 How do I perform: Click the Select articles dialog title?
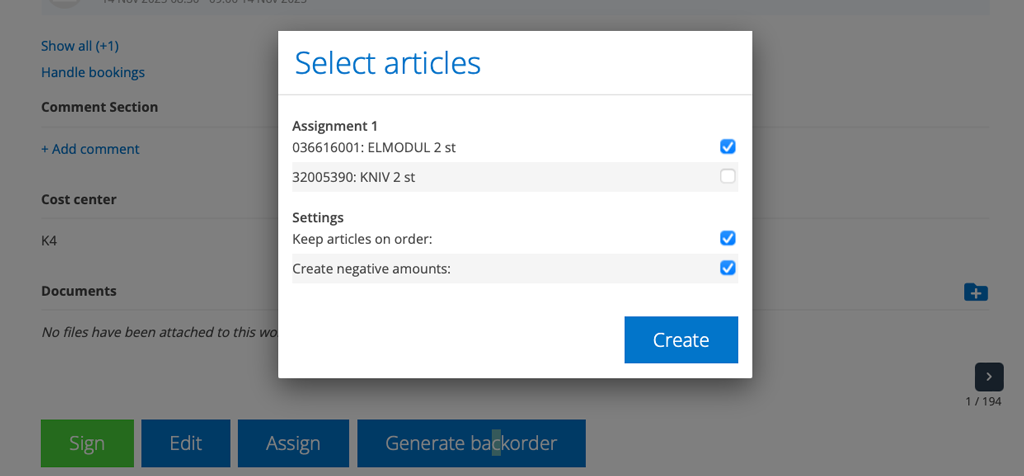[387, 63]
